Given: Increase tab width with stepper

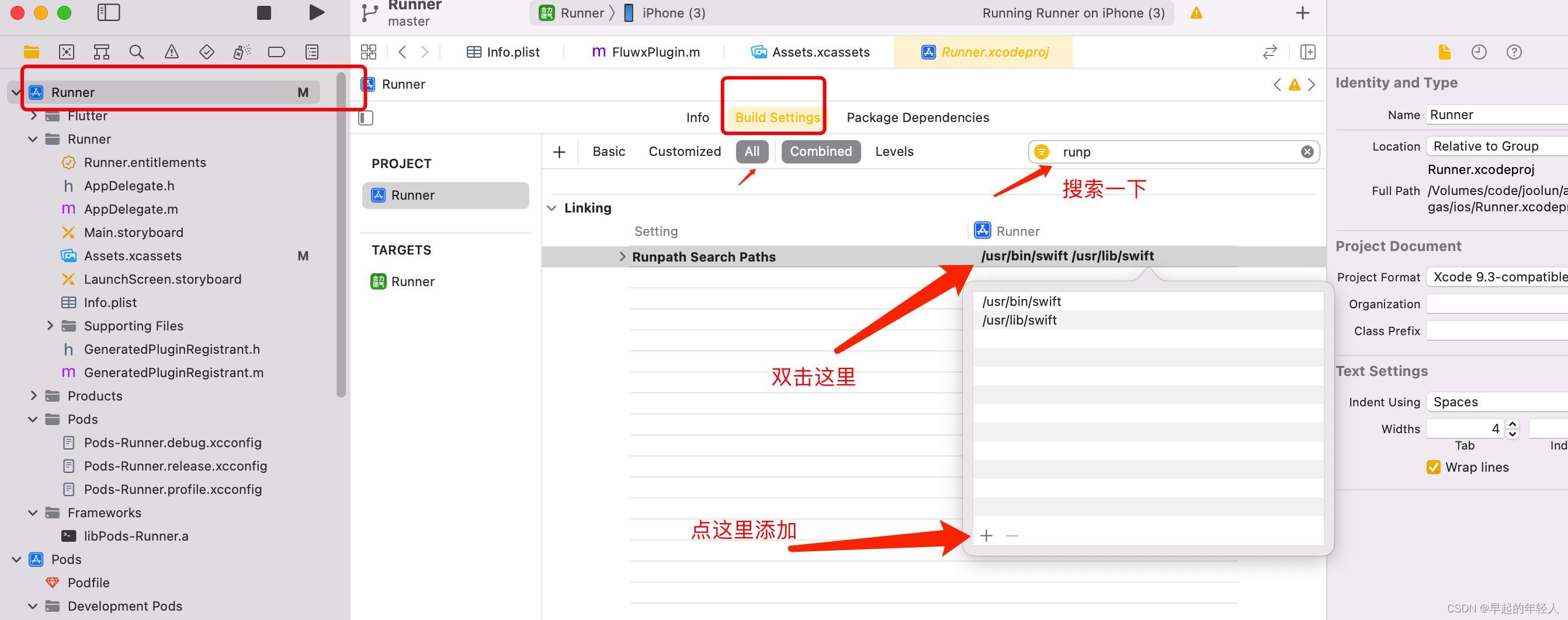Looking at the screenshot, I should point(1513,424).
